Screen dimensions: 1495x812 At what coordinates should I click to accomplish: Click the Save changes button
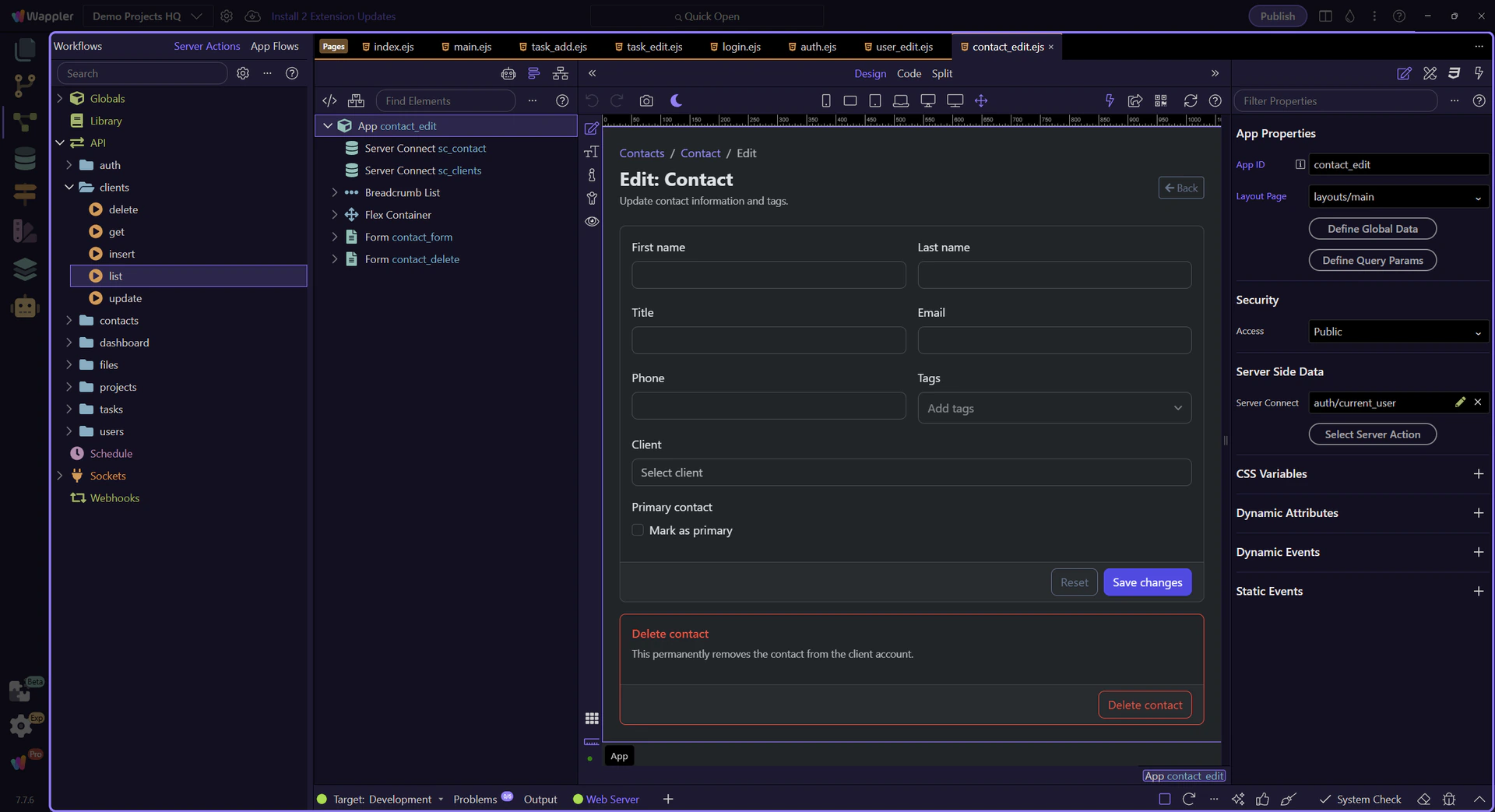click(x=1147, y=582)
